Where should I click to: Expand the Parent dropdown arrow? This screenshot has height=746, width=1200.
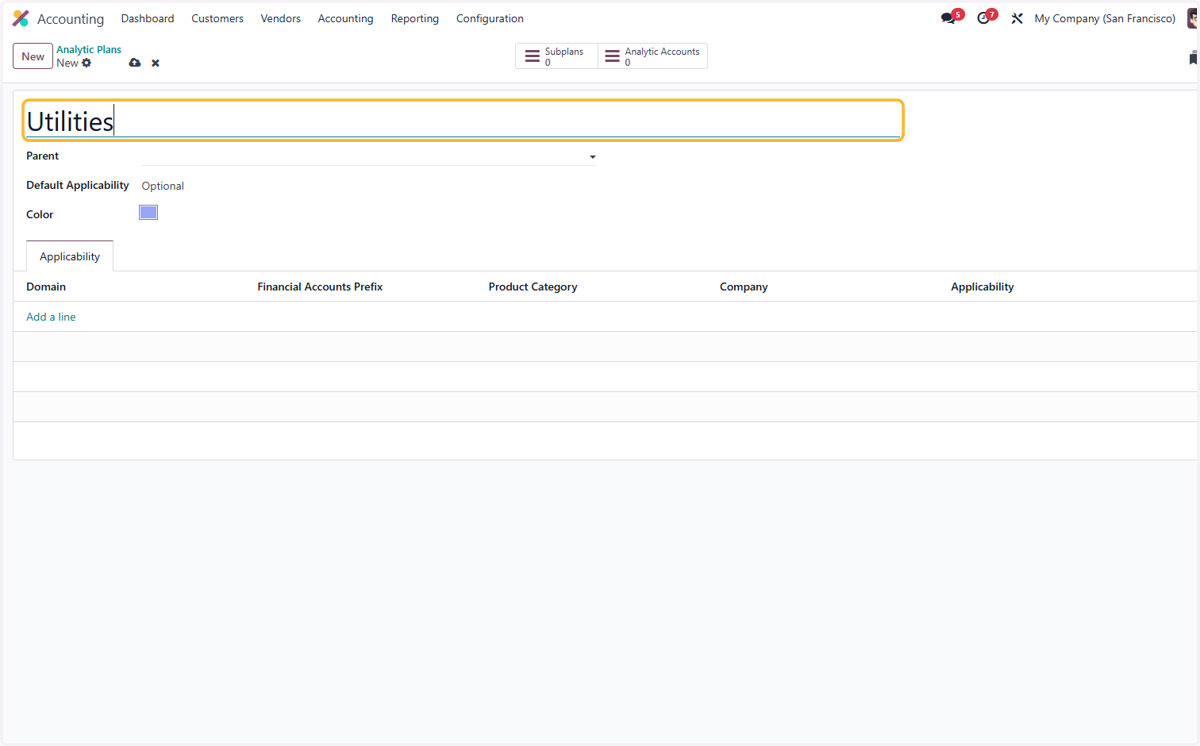tap(592, 157)
